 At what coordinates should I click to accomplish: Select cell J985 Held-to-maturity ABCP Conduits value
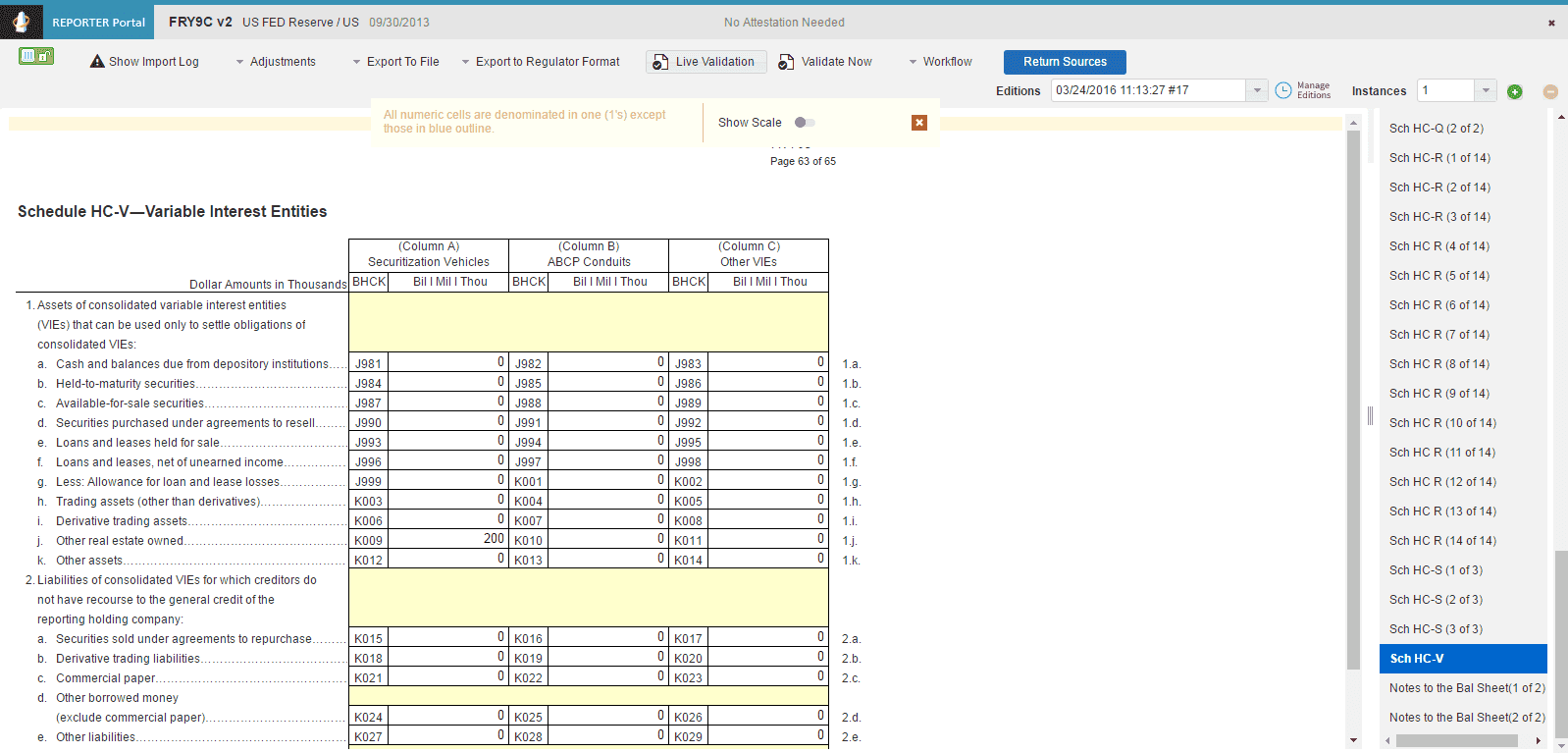pos(608,383)
